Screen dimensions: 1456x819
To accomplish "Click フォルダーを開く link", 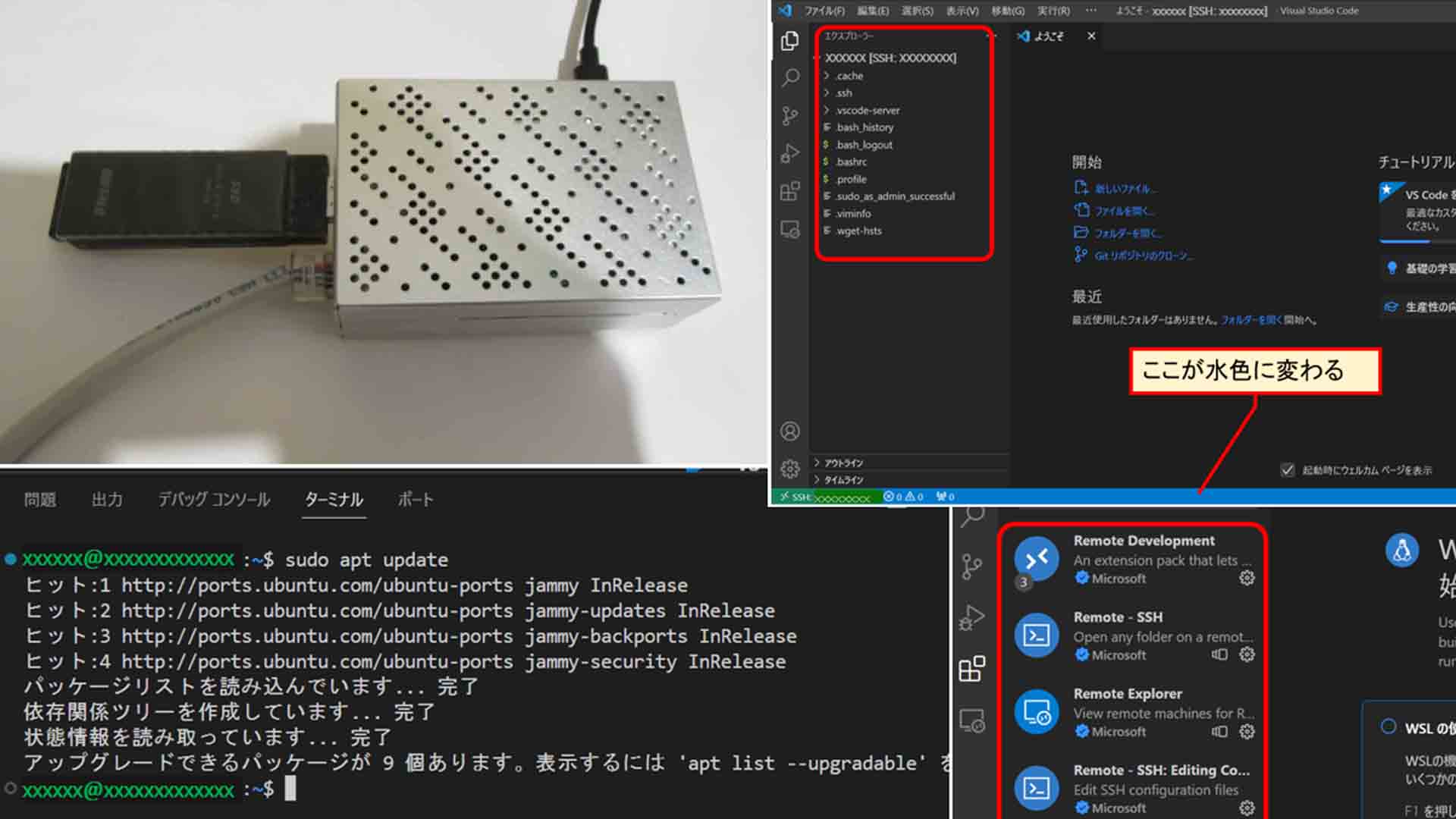I will [1115, 232].
